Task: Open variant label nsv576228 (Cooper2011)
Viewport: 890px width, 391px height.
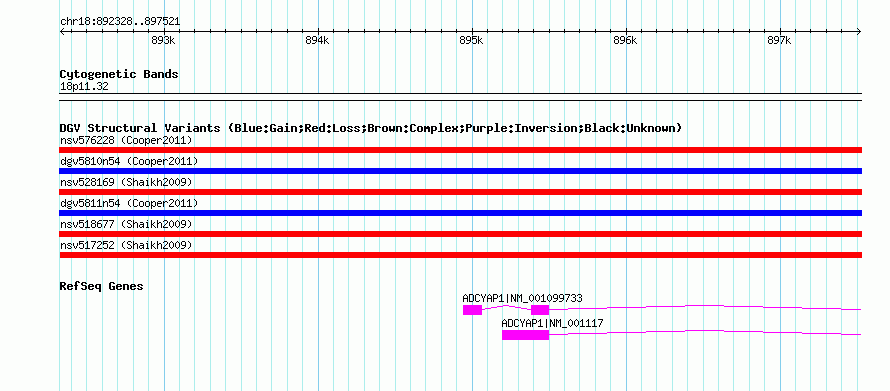Action: pyautogui.click(x=126, y=140)
